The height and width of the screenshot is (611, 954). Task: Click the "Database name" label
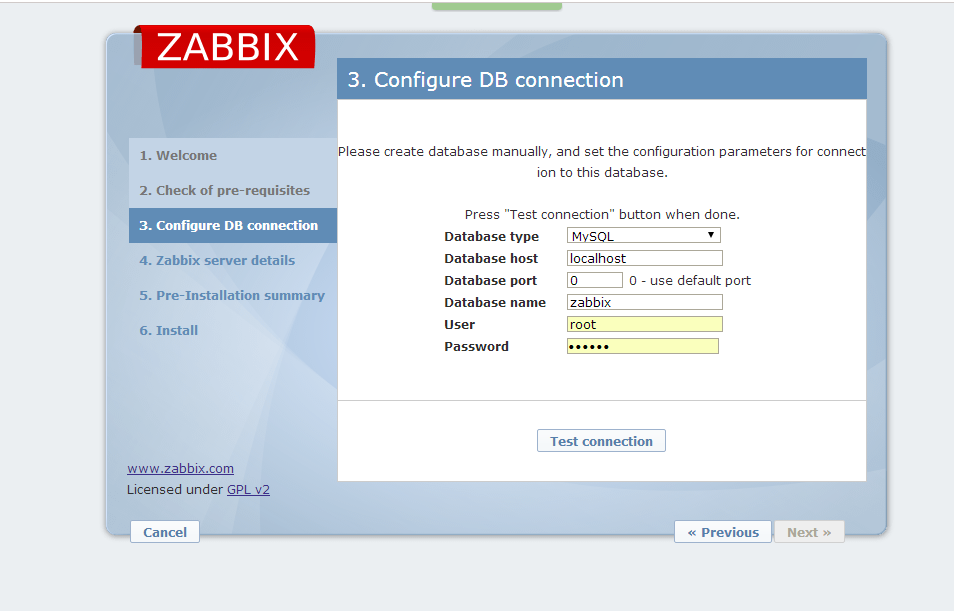click(x=495, y=302)
